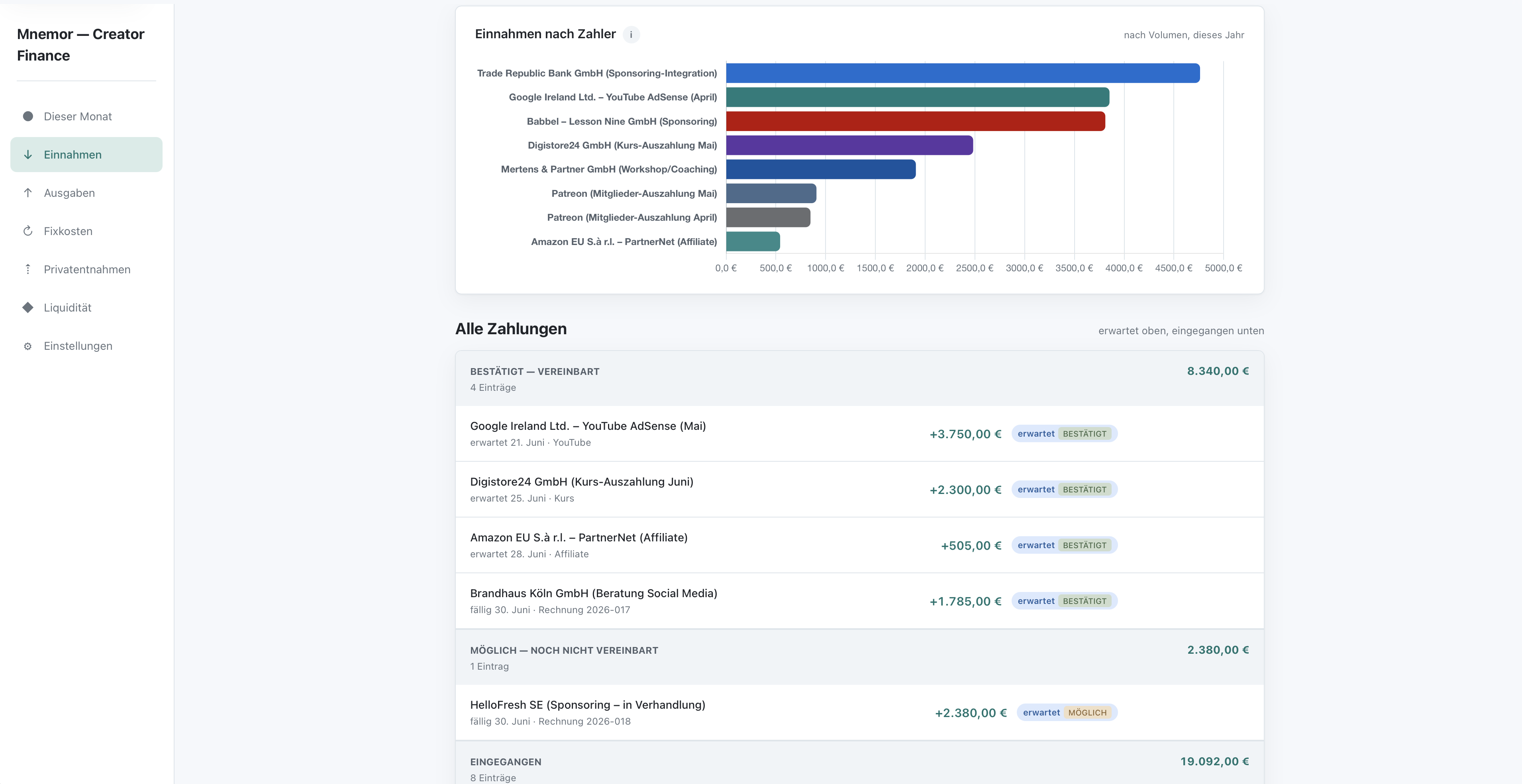Open the Digistore24 Kurs-Auszahlung Juni payment
Screen dimensions: 1522x784
tap(860, 489)
